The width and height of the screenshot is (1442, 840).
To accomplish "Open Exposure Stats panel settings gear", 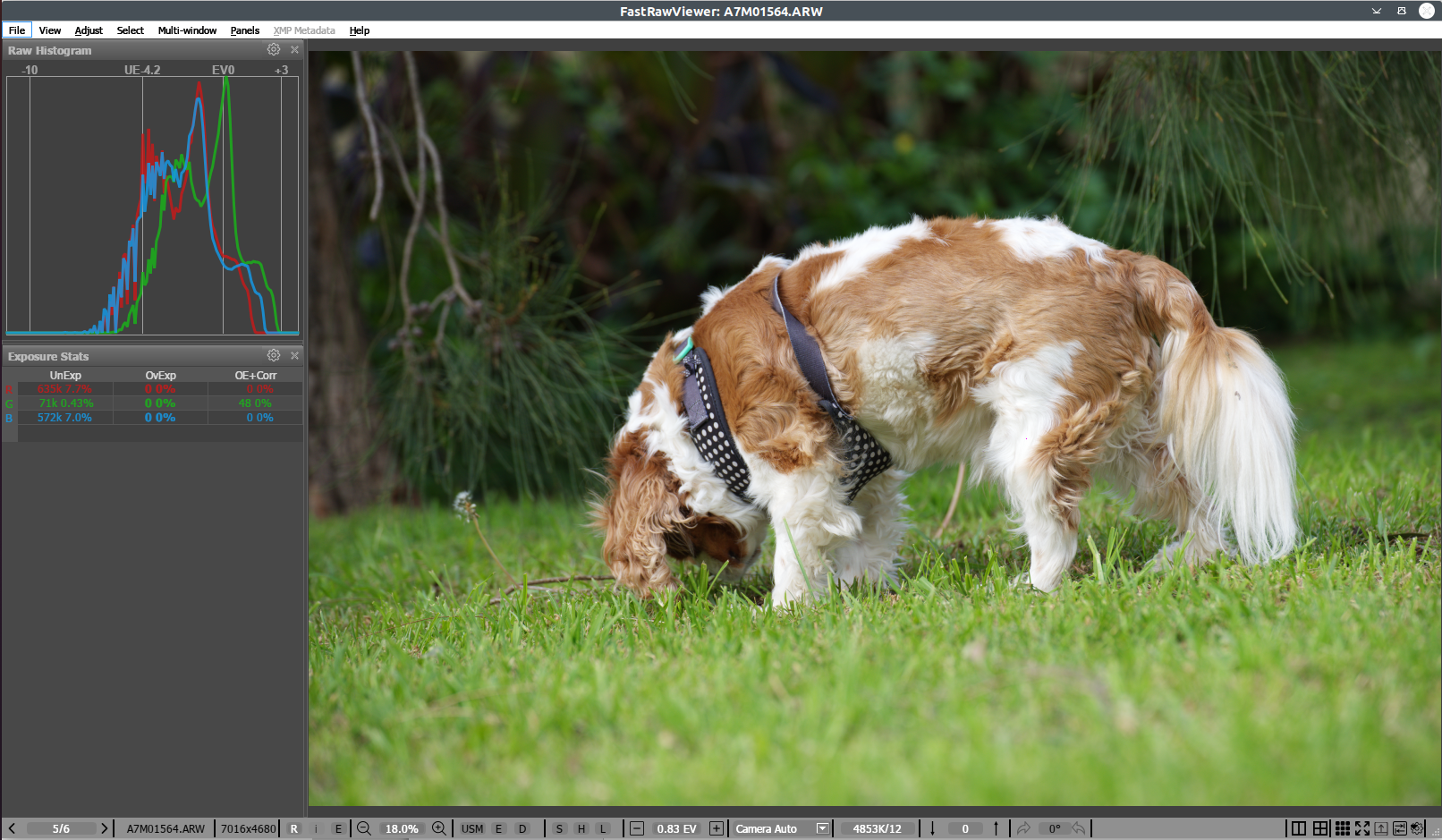I will (x=274, y=356).
